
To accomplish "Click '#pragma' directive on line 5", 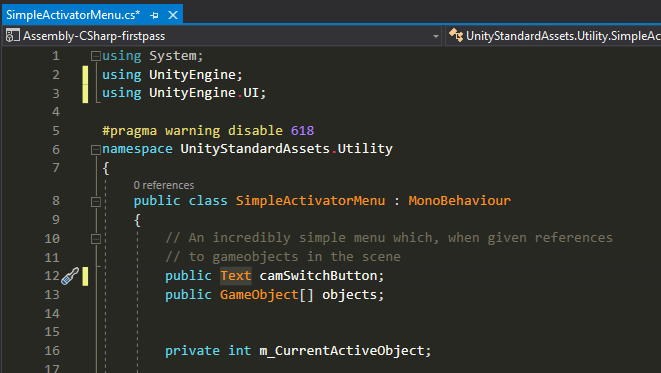I will [129, 131].
